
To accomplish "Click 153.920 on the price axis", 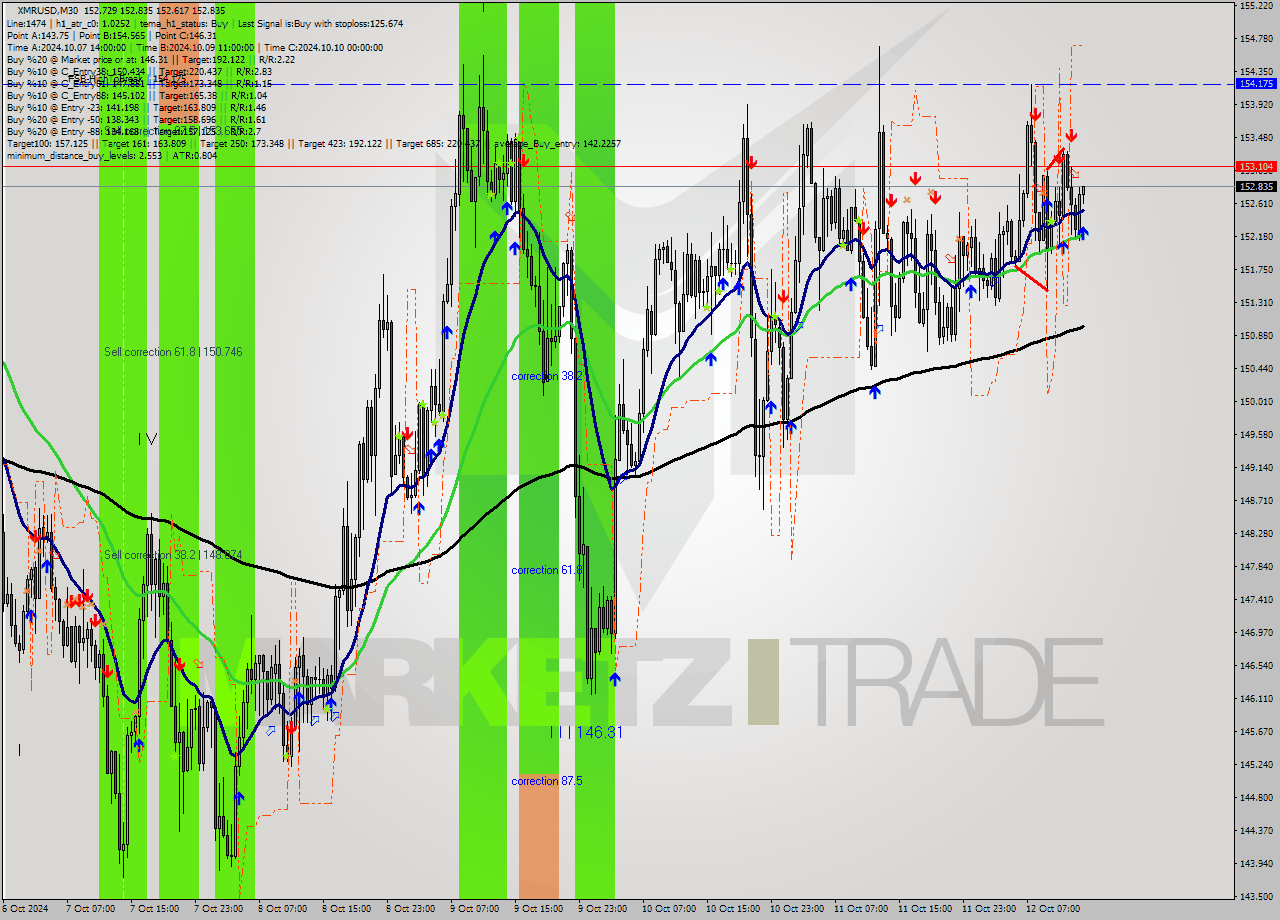I will pos(1256,104).
